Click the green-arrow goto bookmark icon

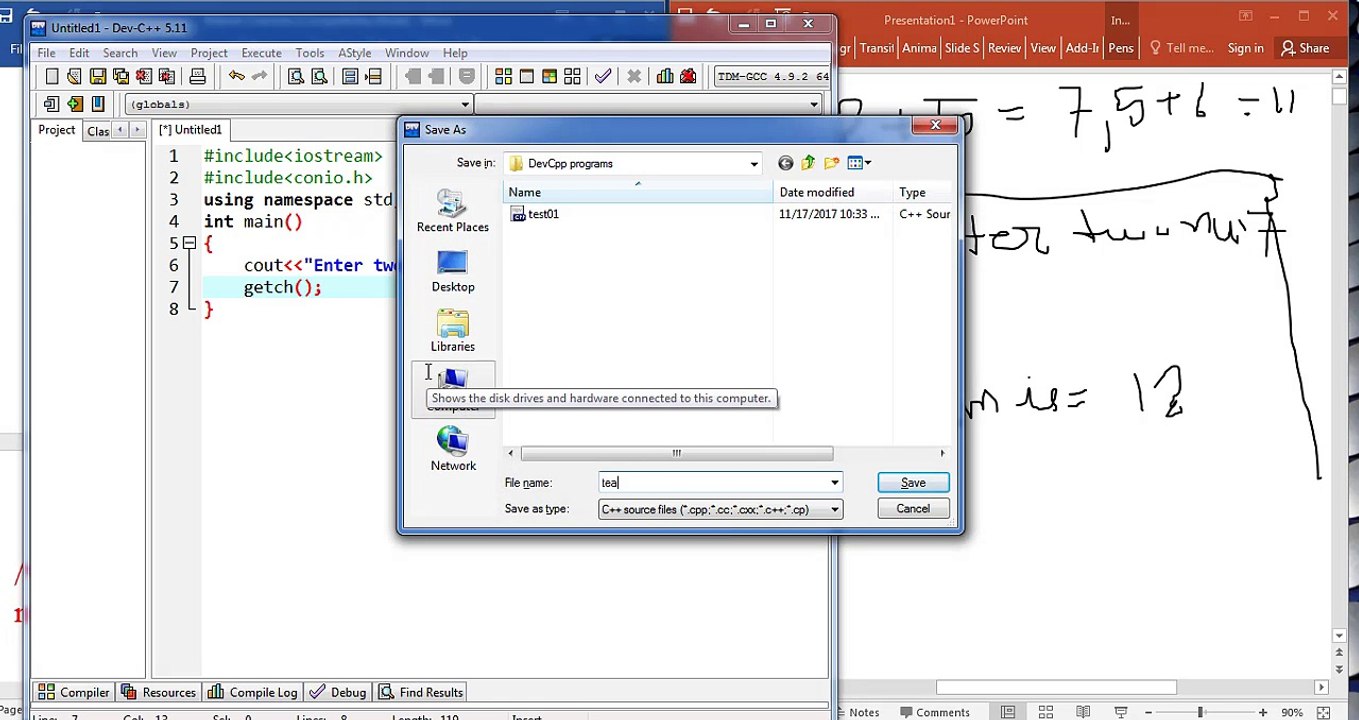click(x=75, y=104)
